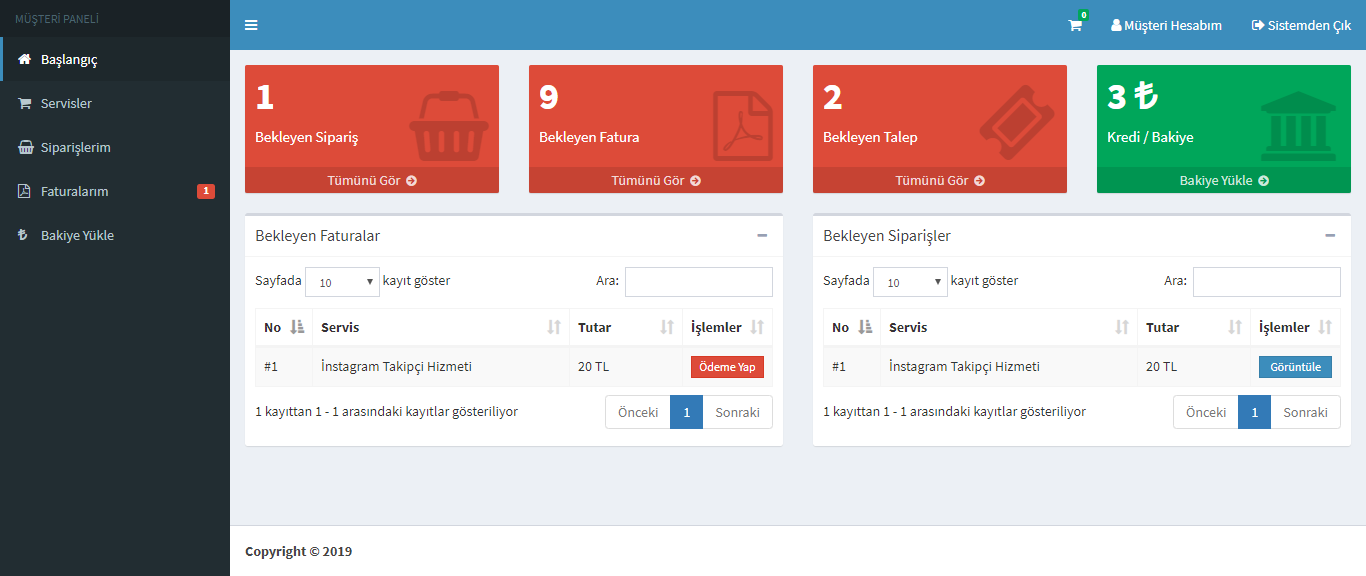Click the red badge next to Faturalarım
Viewport: 1366px width, 576px height.
[x=206, y=191]
